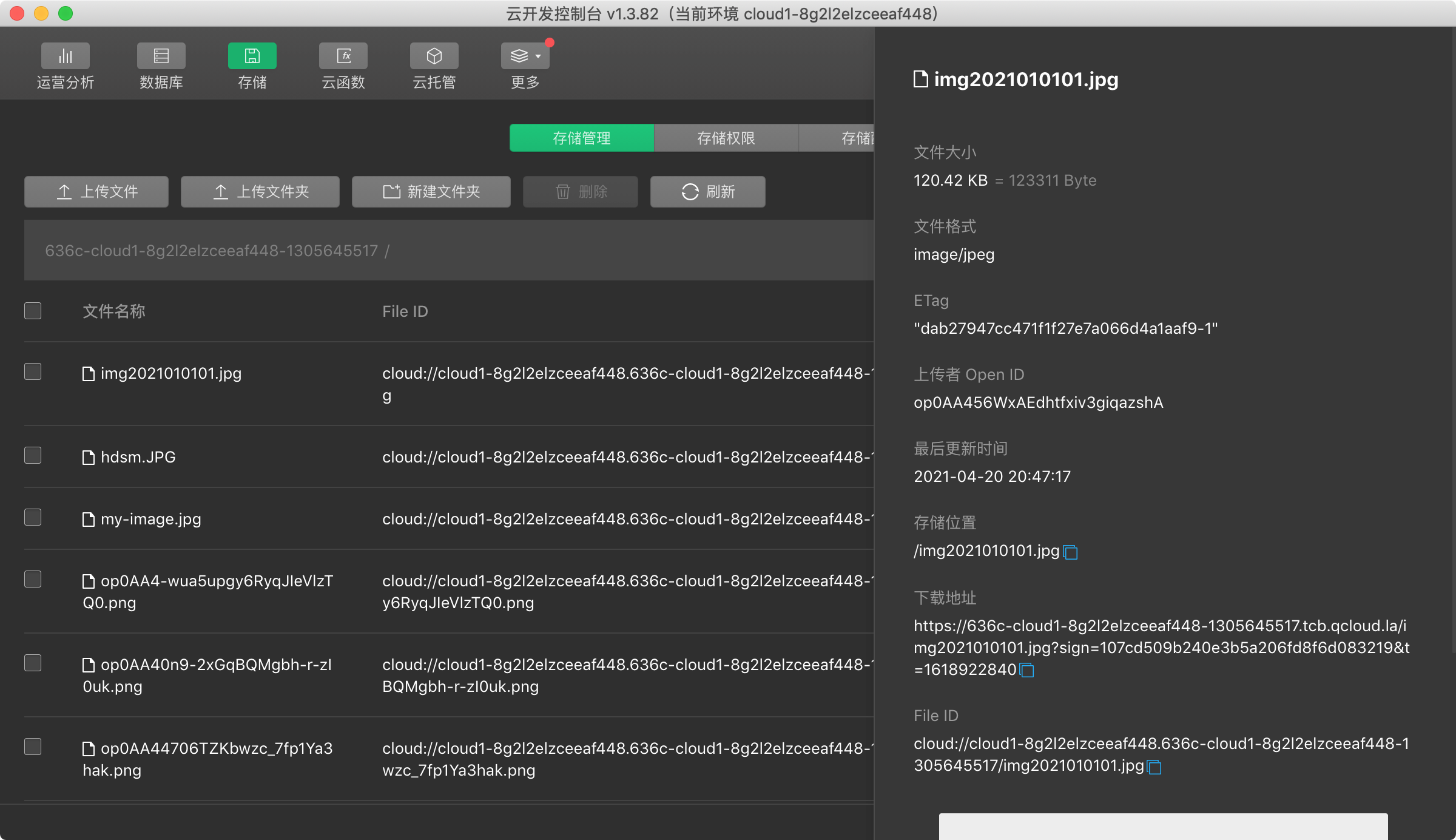Screen dimensions: 1456x840
Task: Click the 上传文件 upload file button
Action: click(x=96, y=192)
